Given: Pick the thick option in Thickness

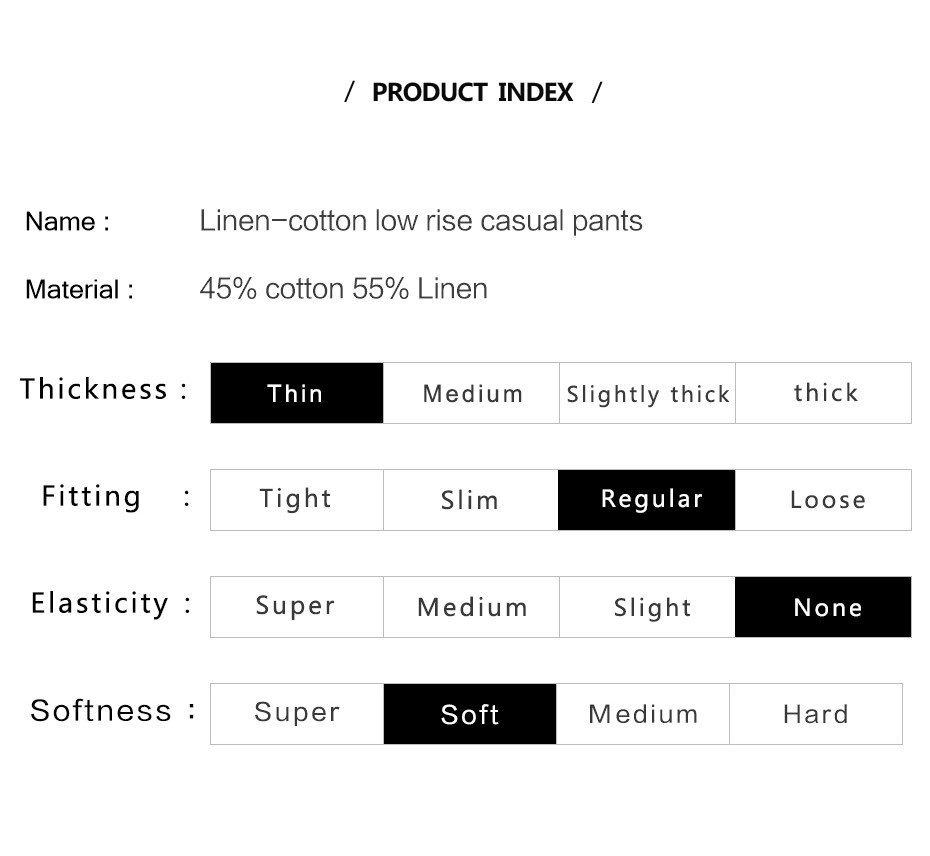Looking at the screenshot, I should (x=823, y=393).
